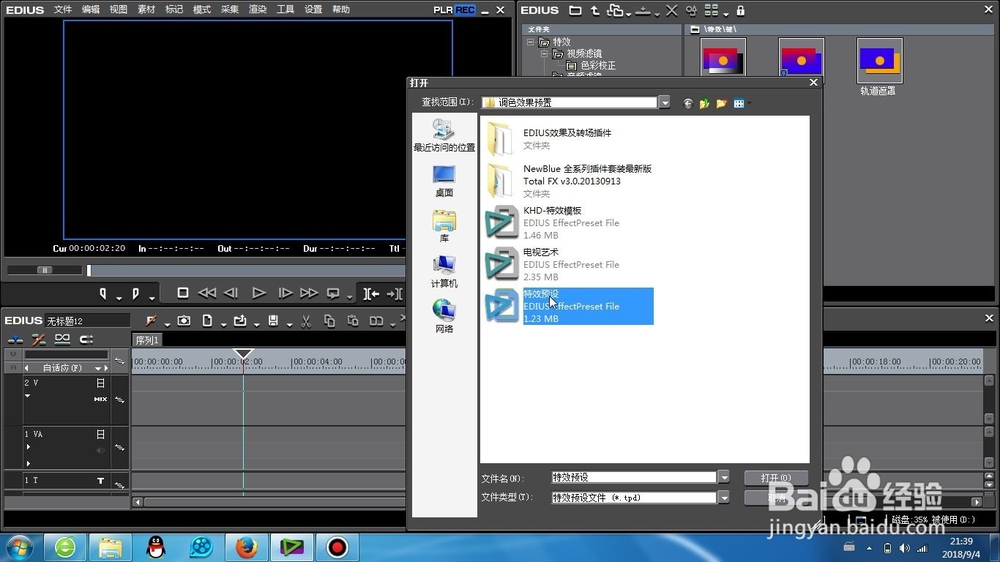Open the timeline scale dropdown arrow

click(x=98, y=368)
